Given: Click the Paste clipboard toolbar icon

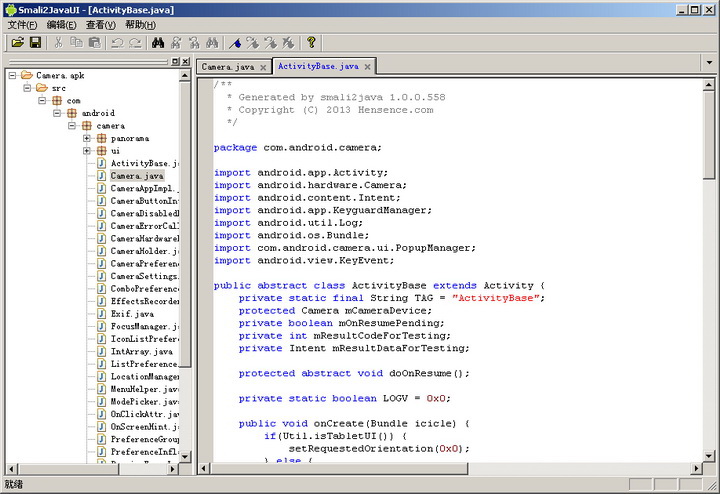Looking at the screenshot, I should click(x=94, y=43).
